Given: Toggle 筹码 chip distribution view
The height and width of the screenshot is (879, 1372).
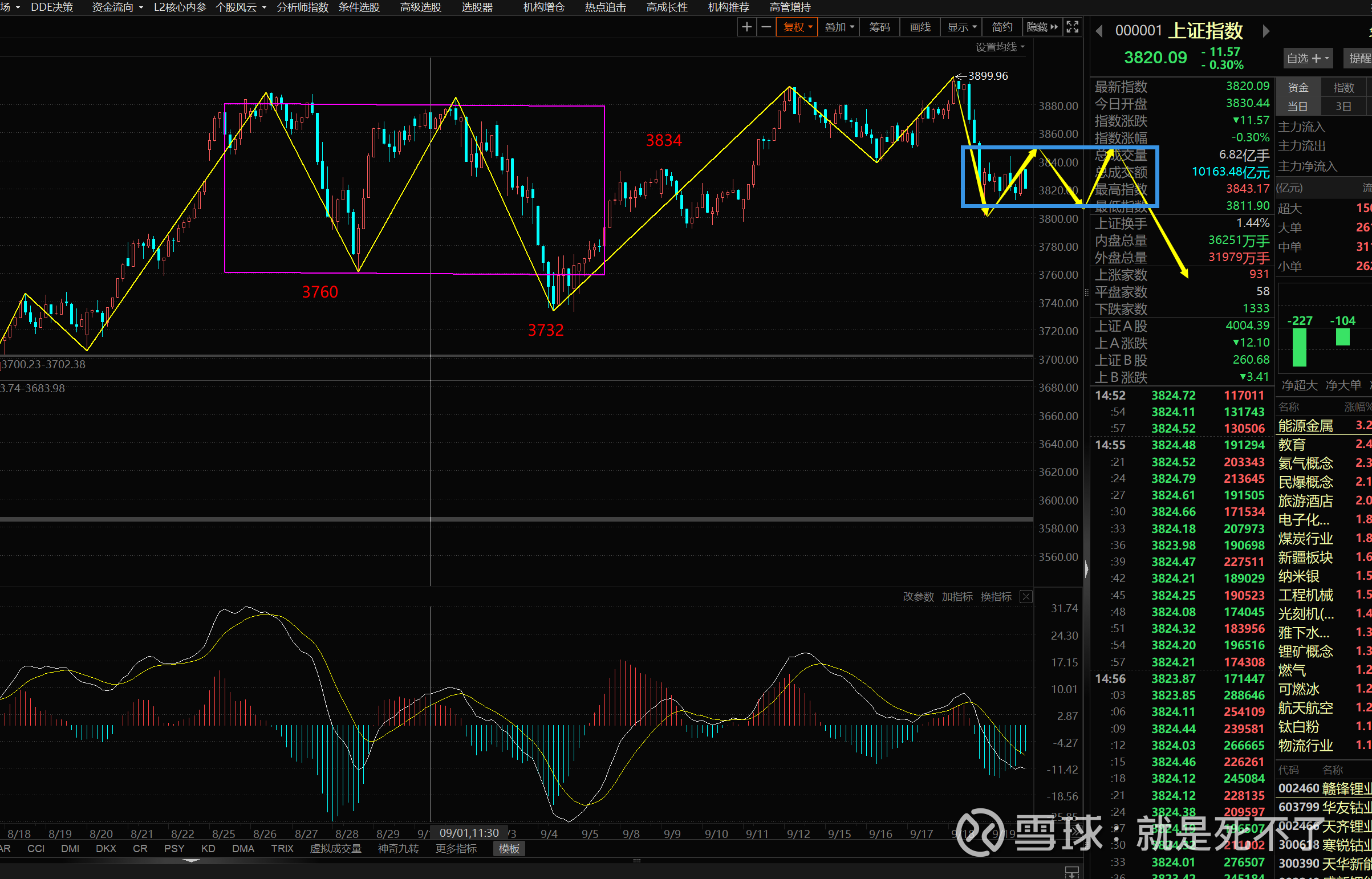Looking at the screenshot, I should click(x=879, y=27).
